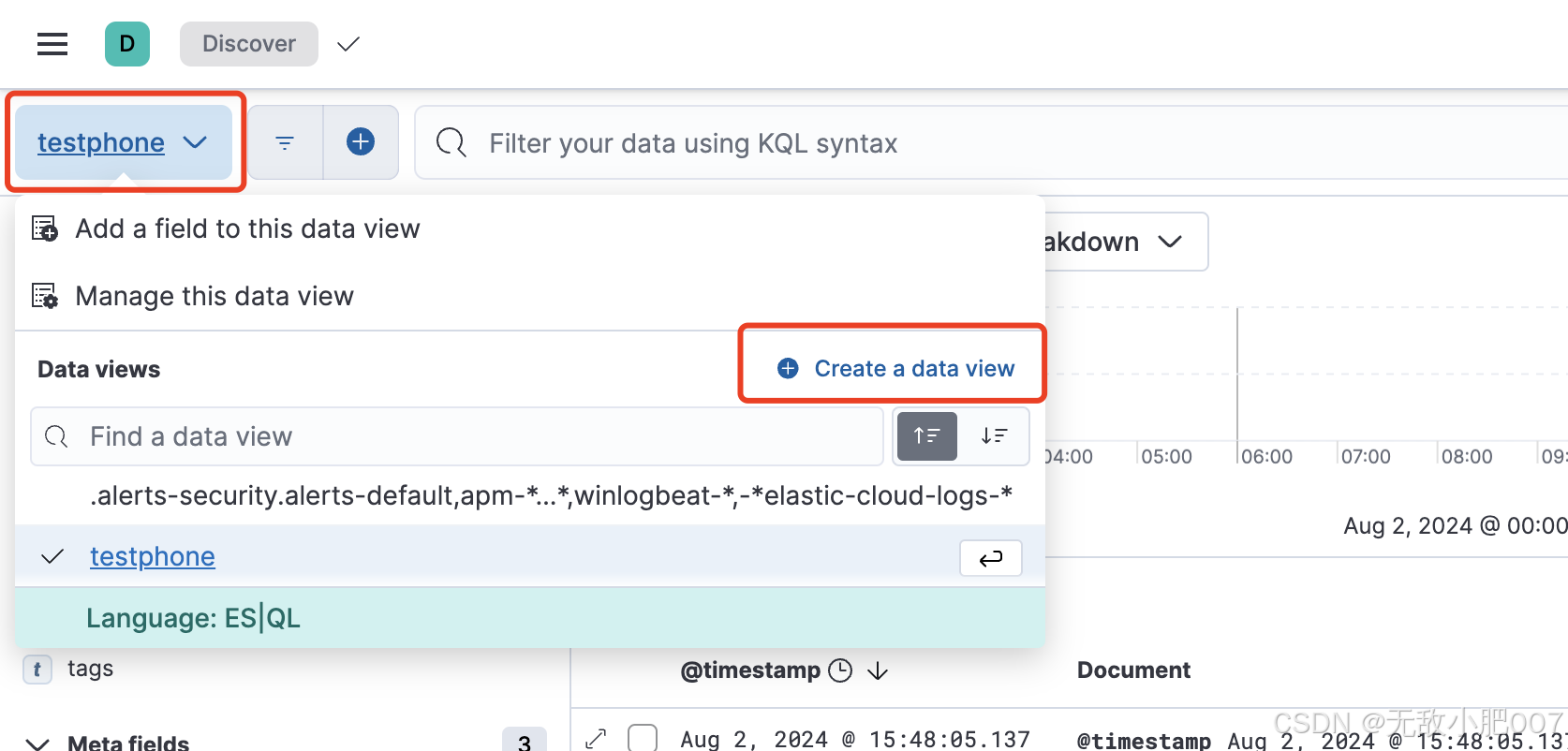This screenshot has width=1568, height=751.
Task: Click the add filter plus icon
Action: [x=361, y=142]
